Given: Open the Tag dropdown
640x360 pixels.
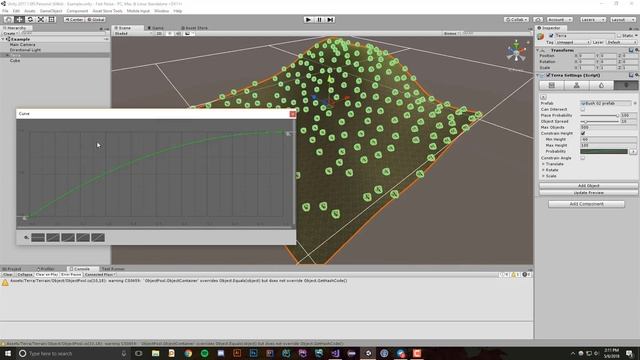Looking at the screenshot, I should [x=573, y=42].
